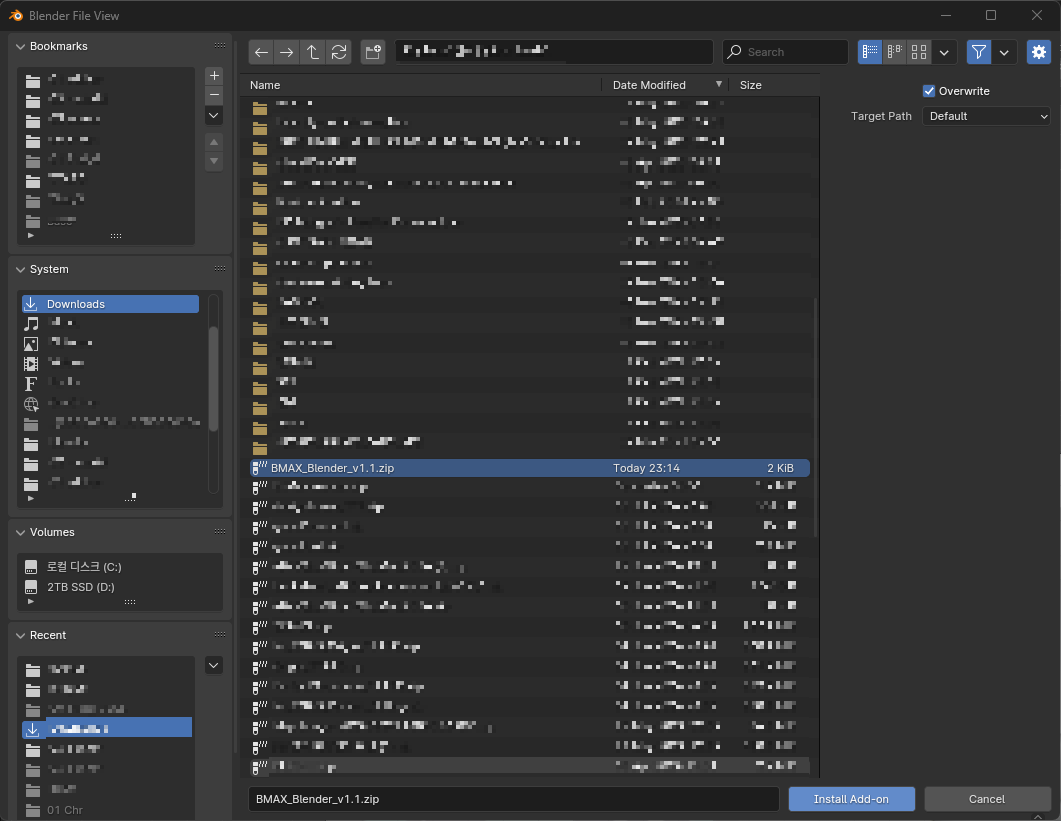The width and height of the screenshot is (1061, 821).
Task: Toggle file filtering funnel icon
Action: click(978, 52)
